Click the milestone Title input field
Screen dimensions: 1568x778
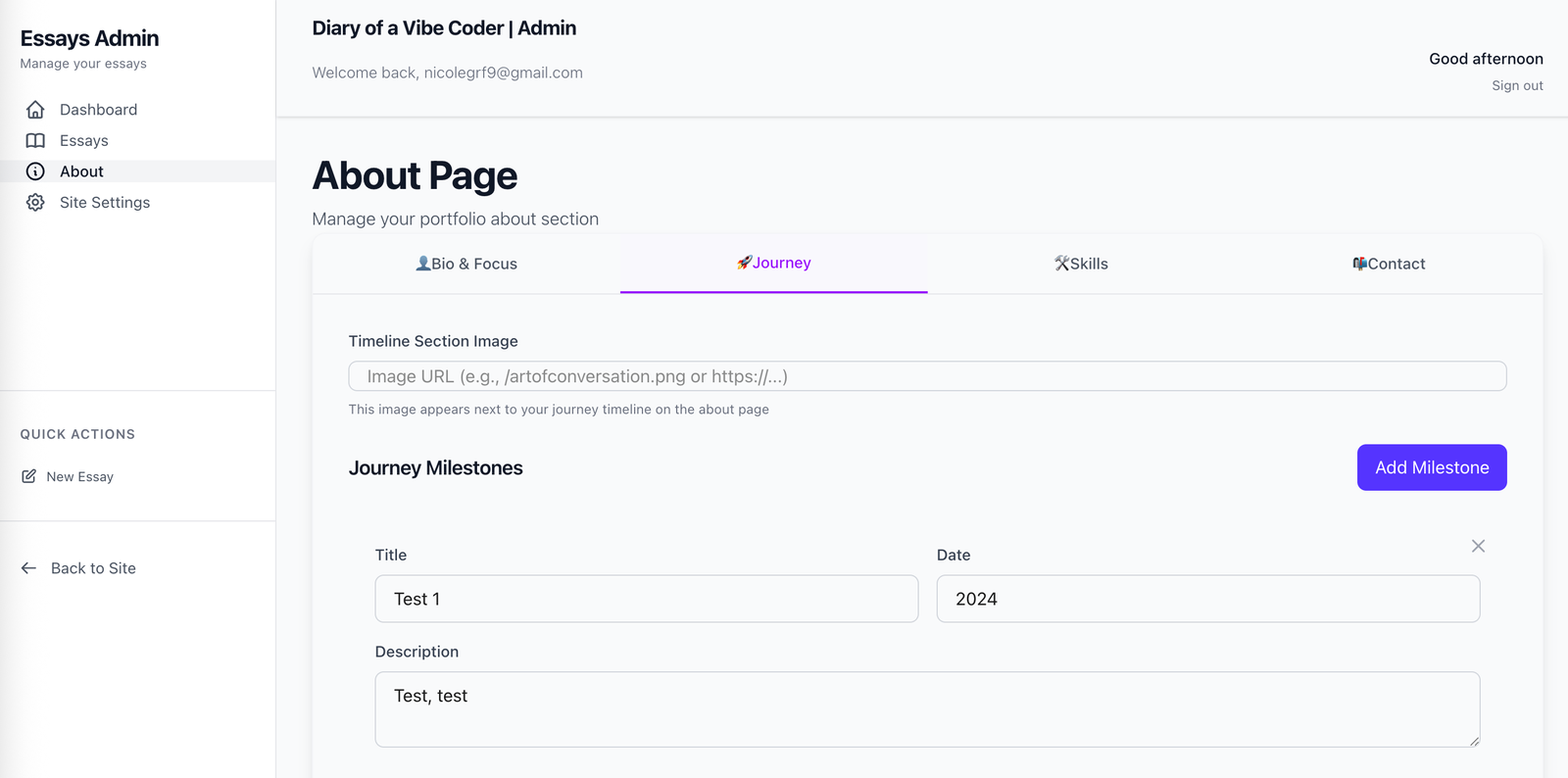647,599
